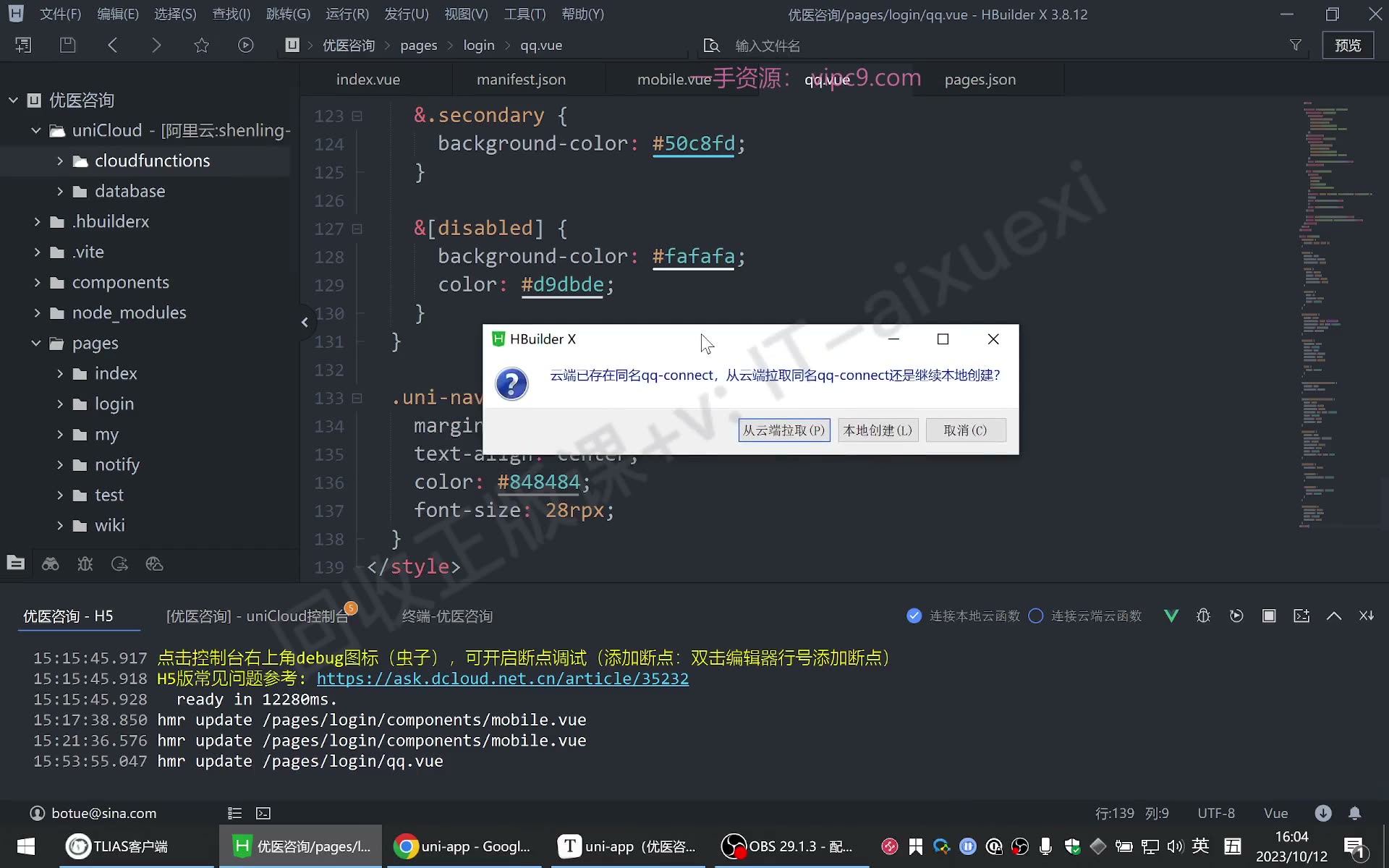Expand the database folder
1389x868 pixels.
click(60, 191)
